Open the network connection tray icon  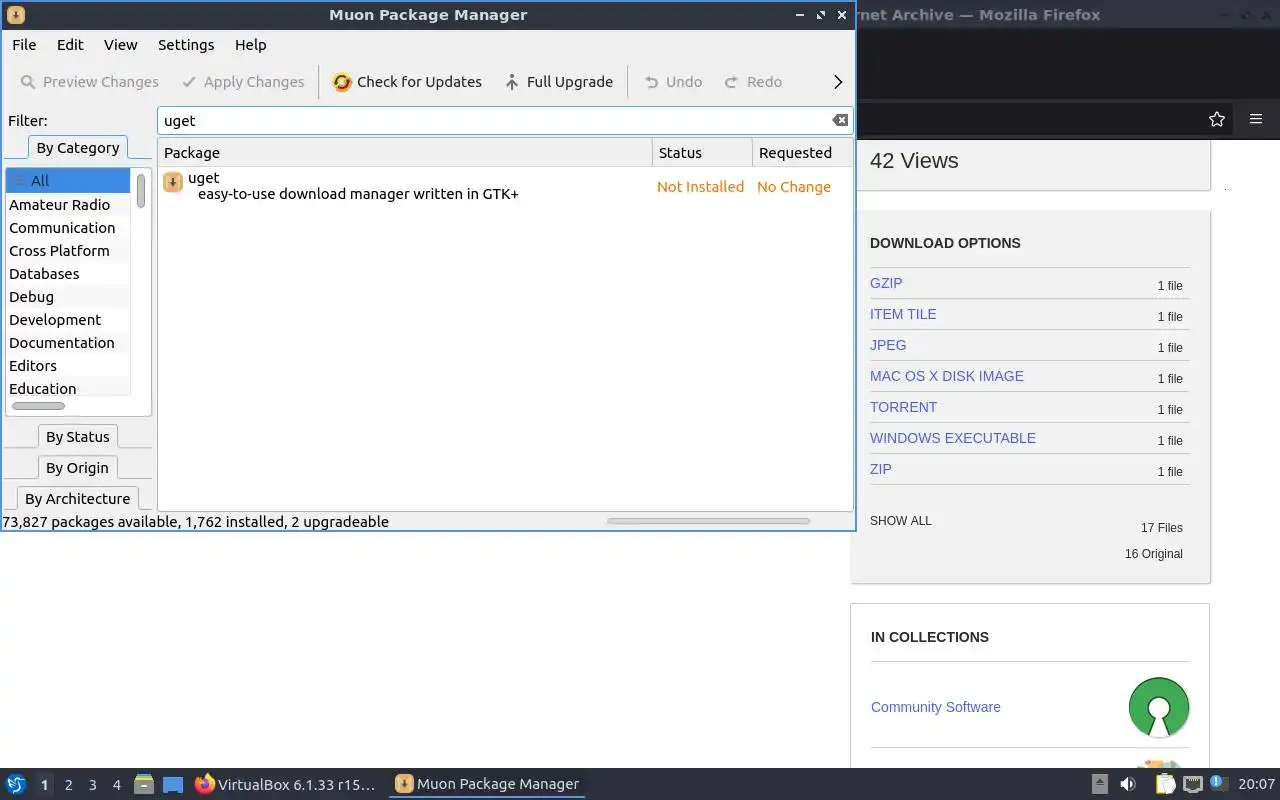(x=1192, y=785)
